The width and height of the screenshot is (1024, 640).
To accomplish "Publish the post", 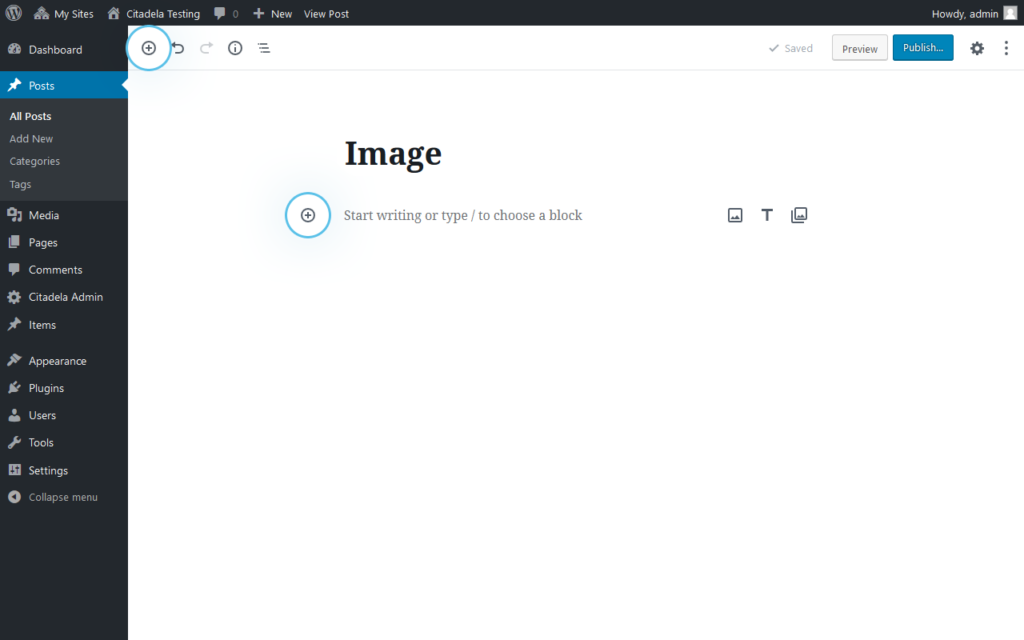I will click(922, 47).
